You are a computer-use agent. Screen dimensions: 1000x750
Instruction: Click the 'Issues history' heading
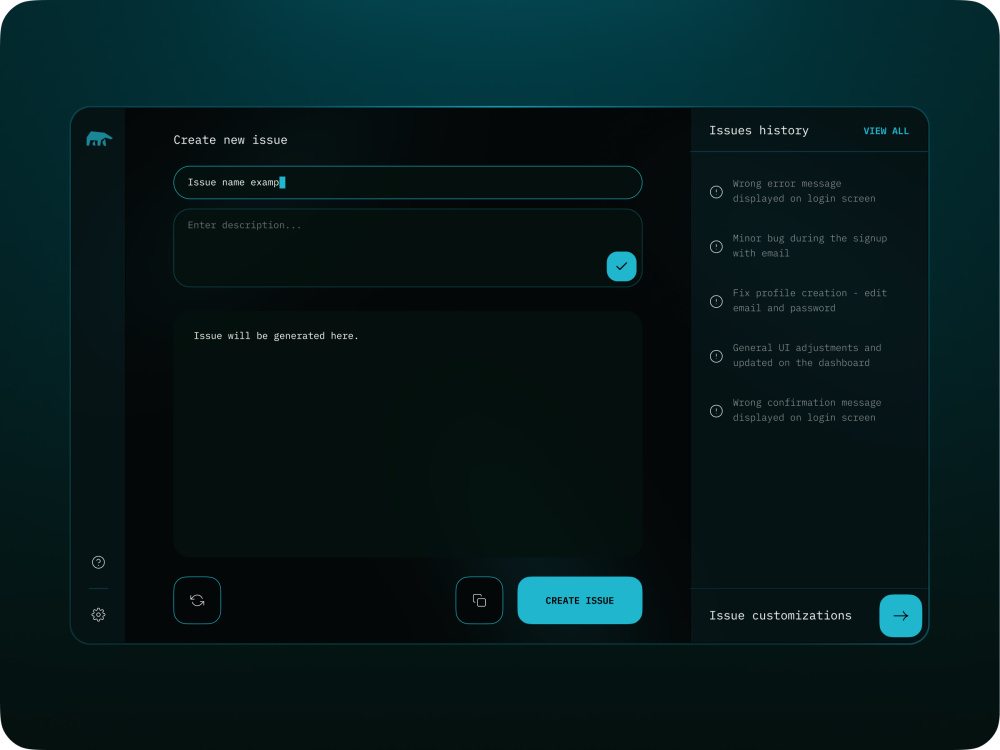point(759,130)
